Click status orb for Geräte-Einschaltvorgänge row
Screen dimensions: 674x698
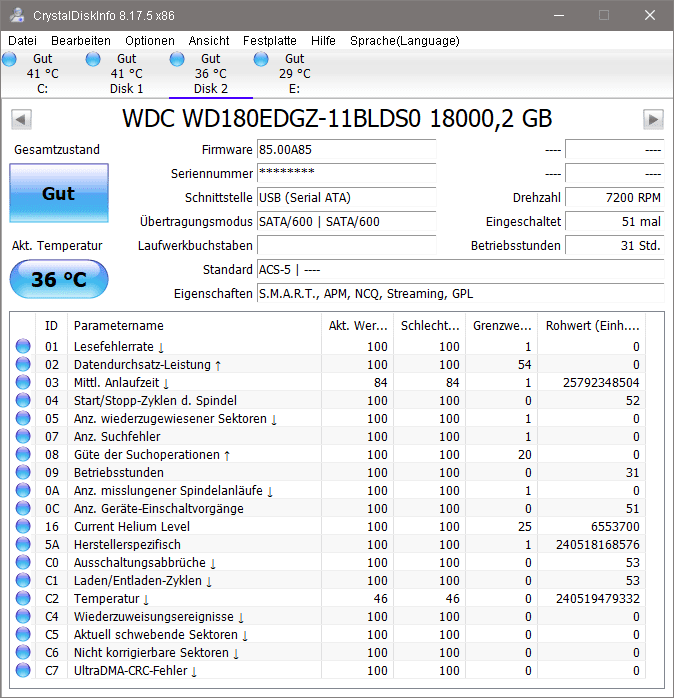coord(23,508)
